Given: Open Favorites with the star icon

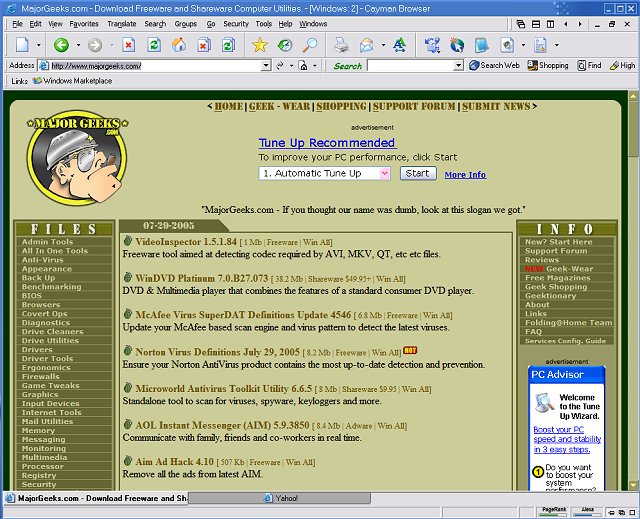Looking at the screenshot, I should pos(260,45).
